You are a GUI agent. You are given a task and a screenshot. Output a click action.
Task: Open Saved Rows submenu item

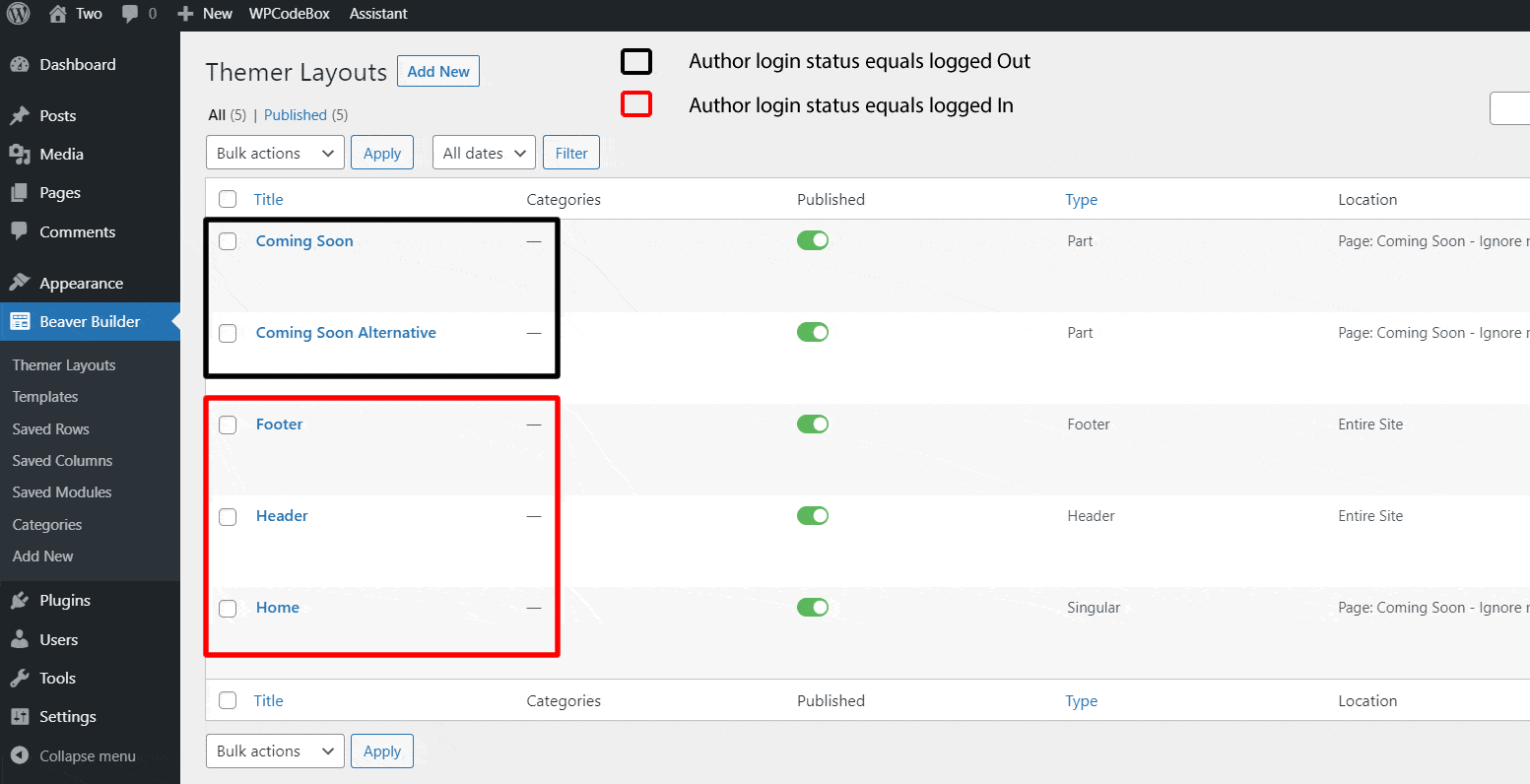point(50,429)
